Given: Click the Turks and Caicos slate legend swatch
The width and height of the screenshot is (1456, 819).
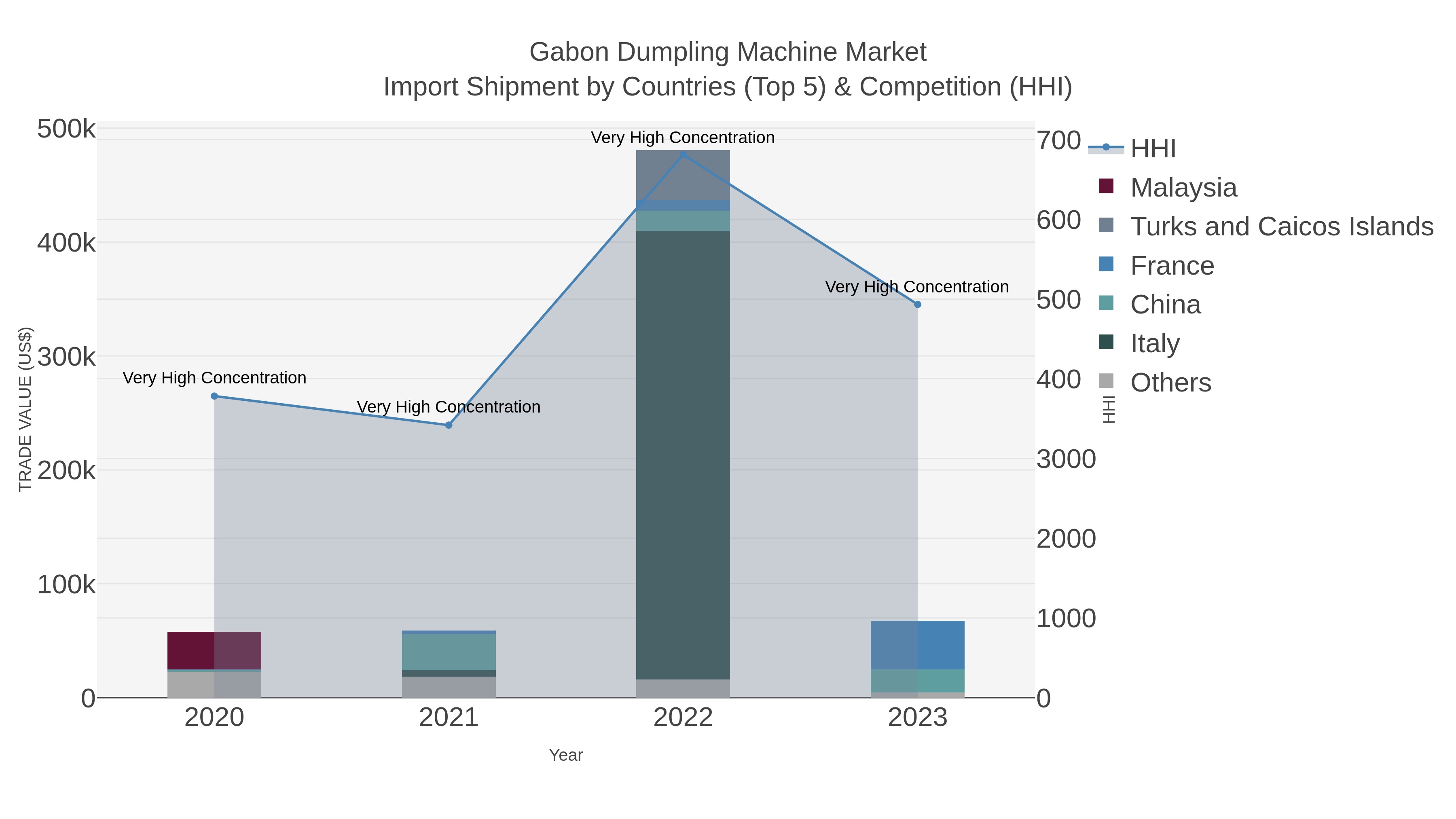Looking at the screenshot, I should [1106, 225].
